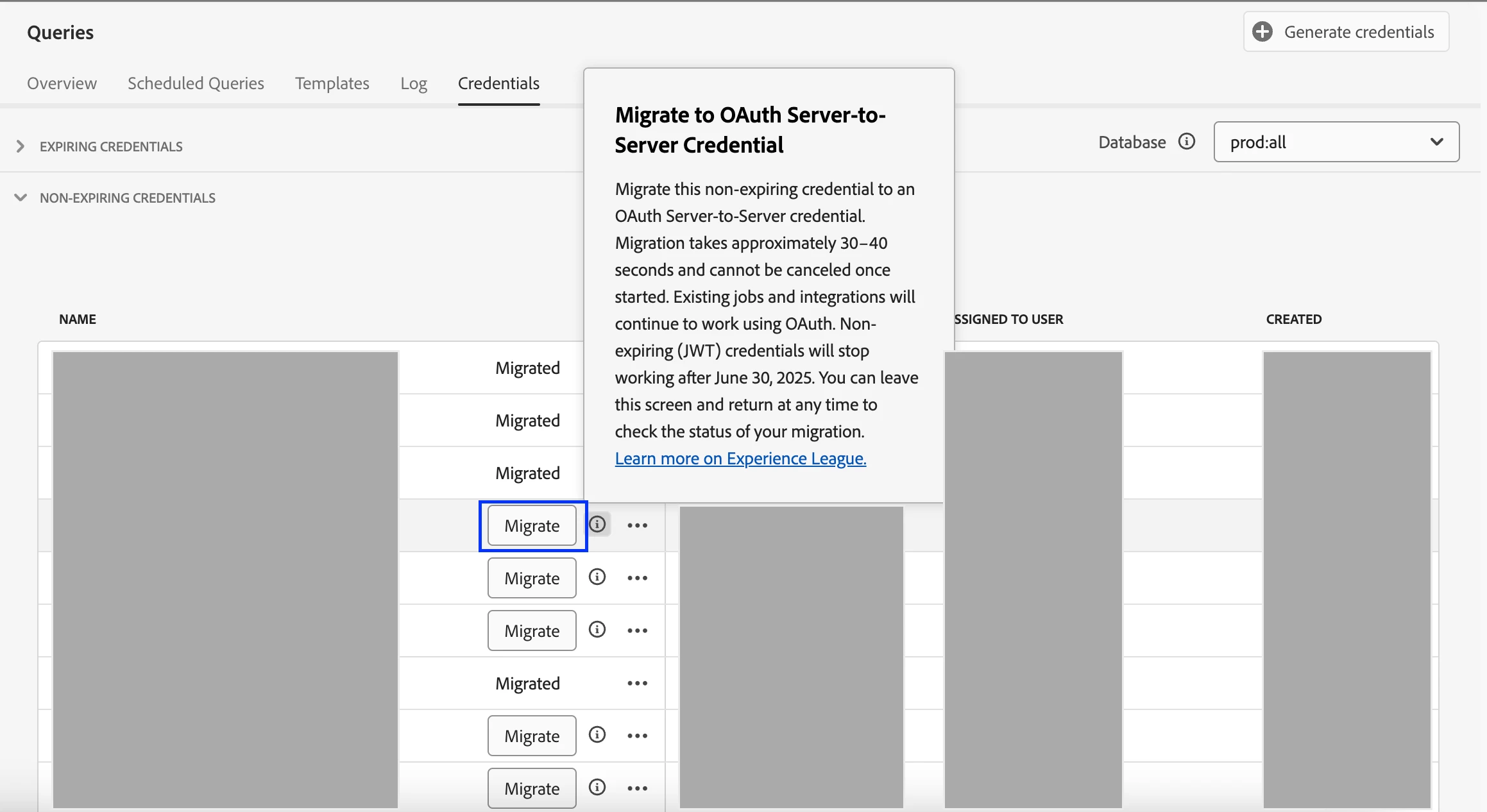Switch to the Overview tab

tap(62, 83)
